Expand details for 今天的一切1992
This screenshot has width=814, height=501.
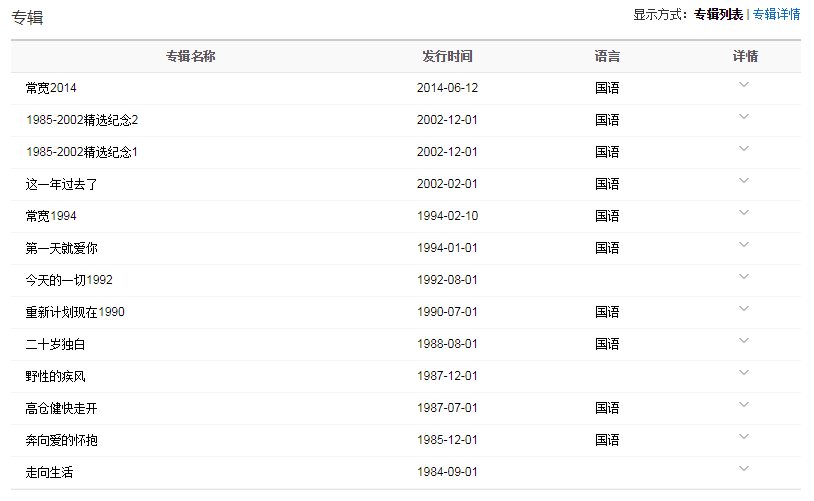(x=744, y=277)
